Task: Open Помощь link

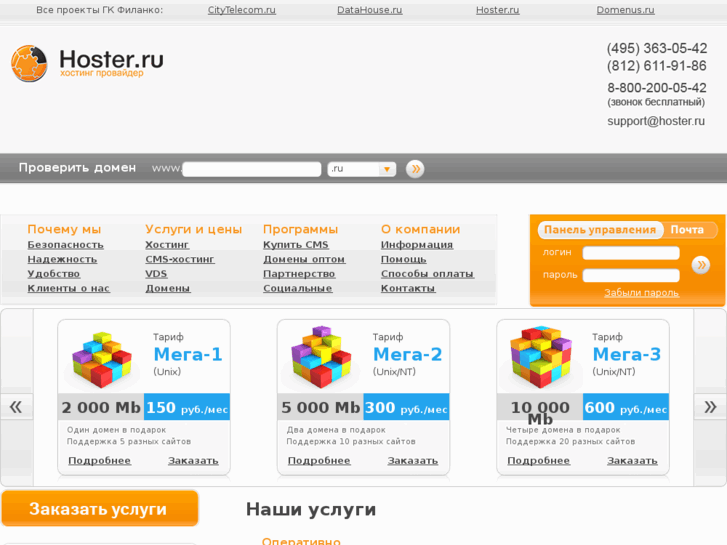Action: tap(404, 259)
